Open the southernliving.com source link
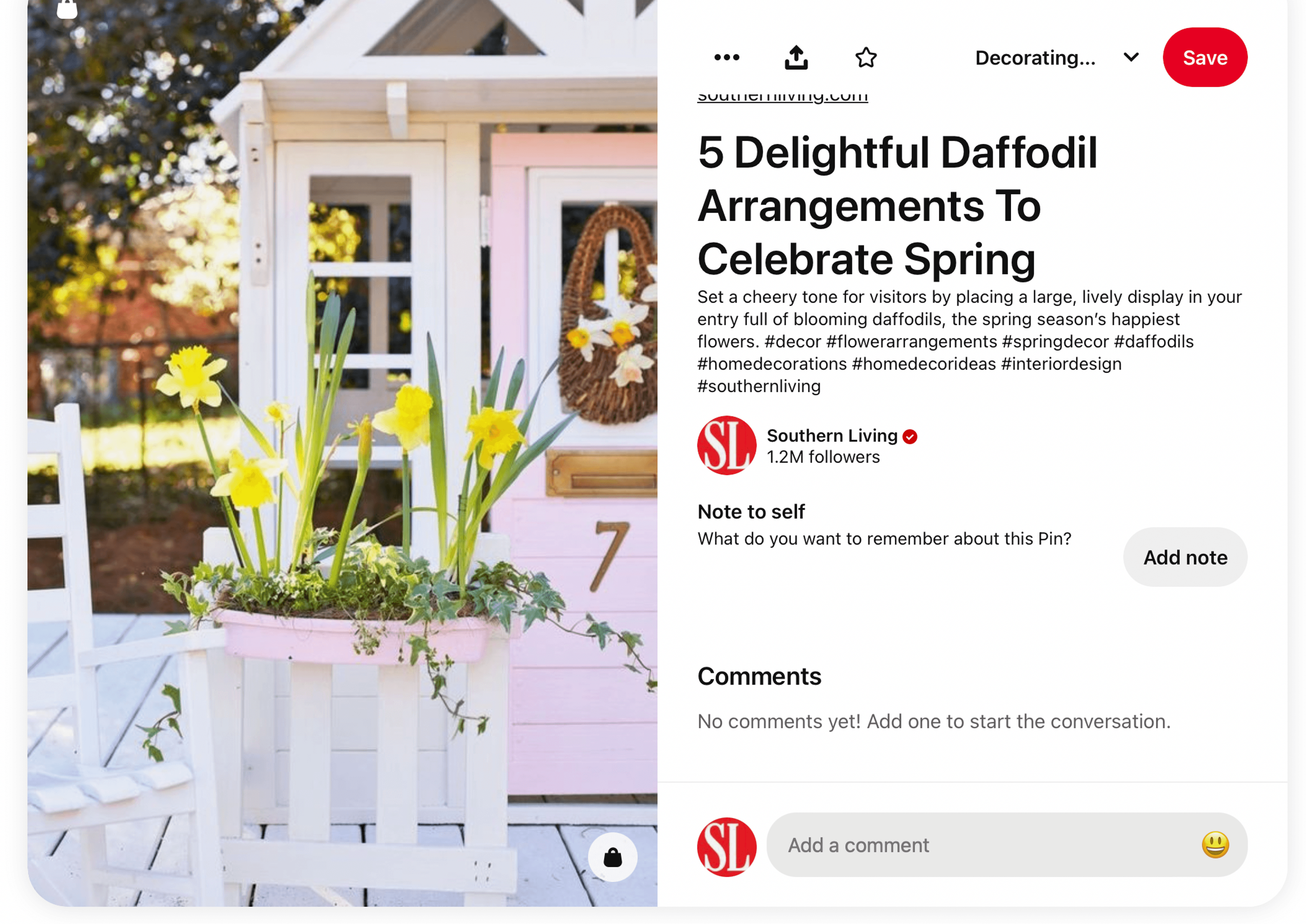This screenshot has height=924, width=1306. [x=783, y=96]
